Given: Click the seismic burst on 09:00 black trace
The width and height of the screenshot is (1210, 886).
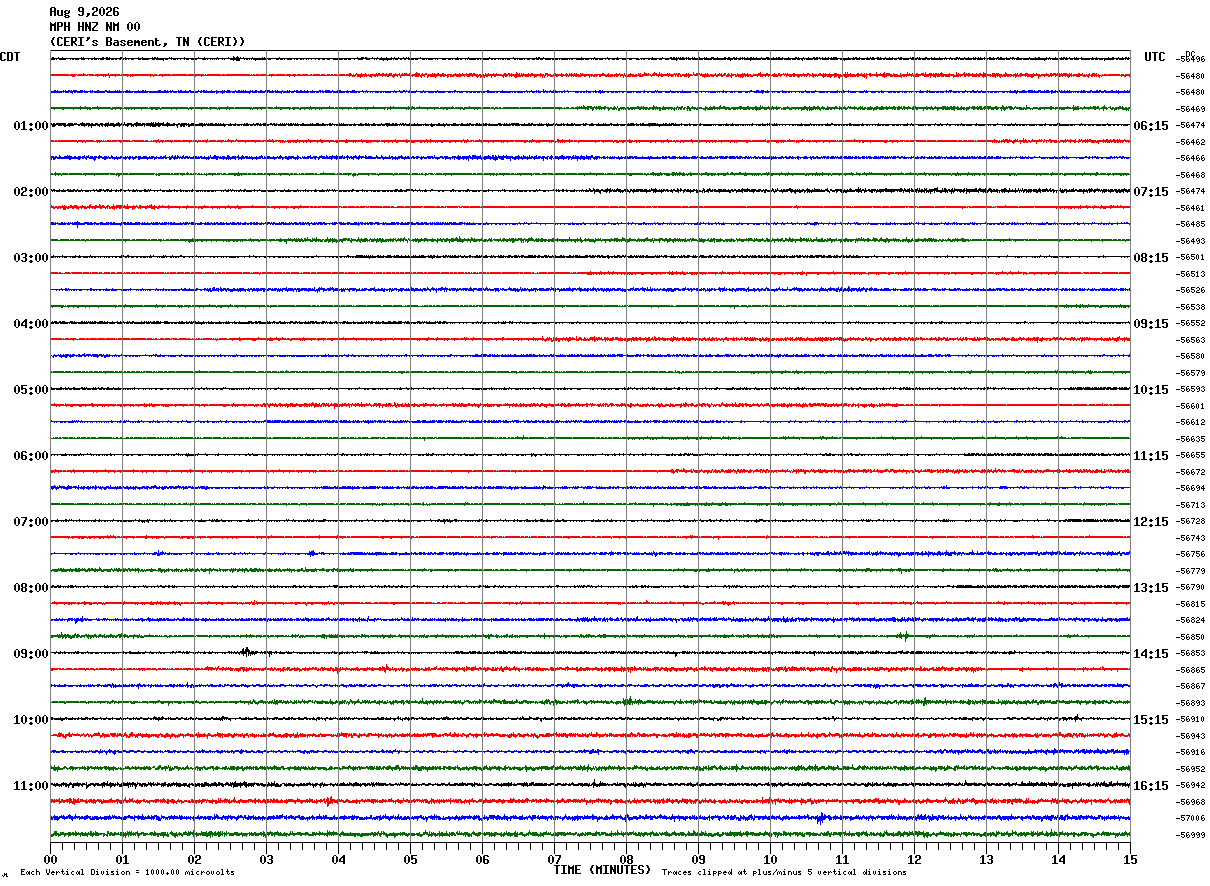Looking at the screenshot, I should 246,652.
